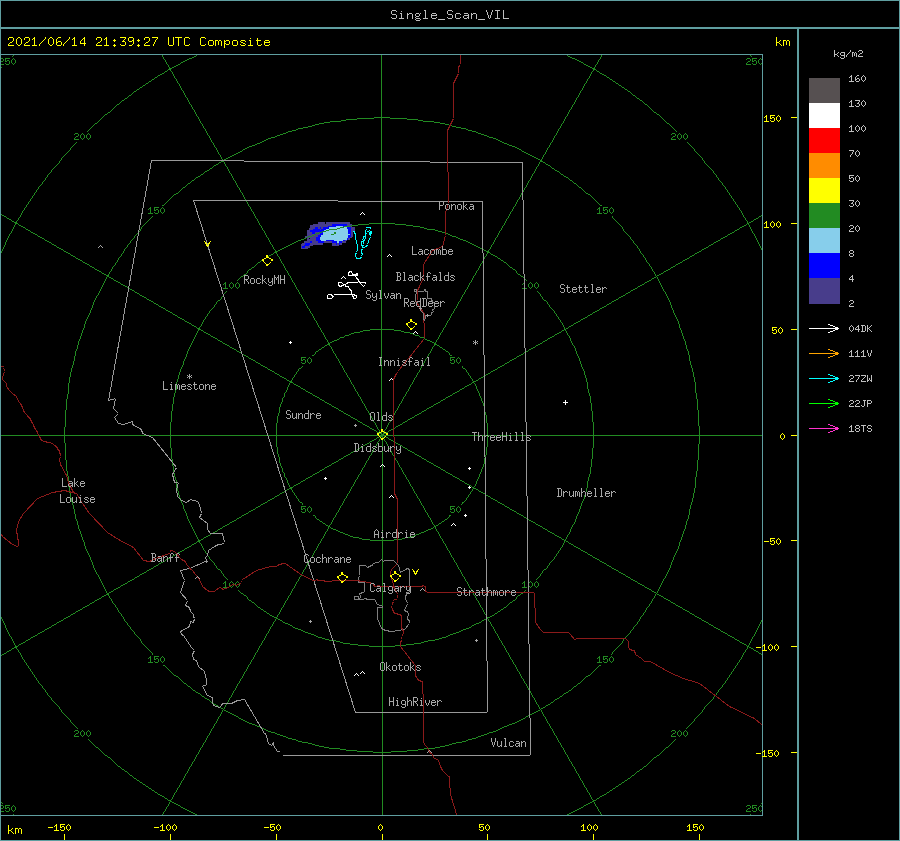Click the 27ZW legend label

tap(860, 379)
